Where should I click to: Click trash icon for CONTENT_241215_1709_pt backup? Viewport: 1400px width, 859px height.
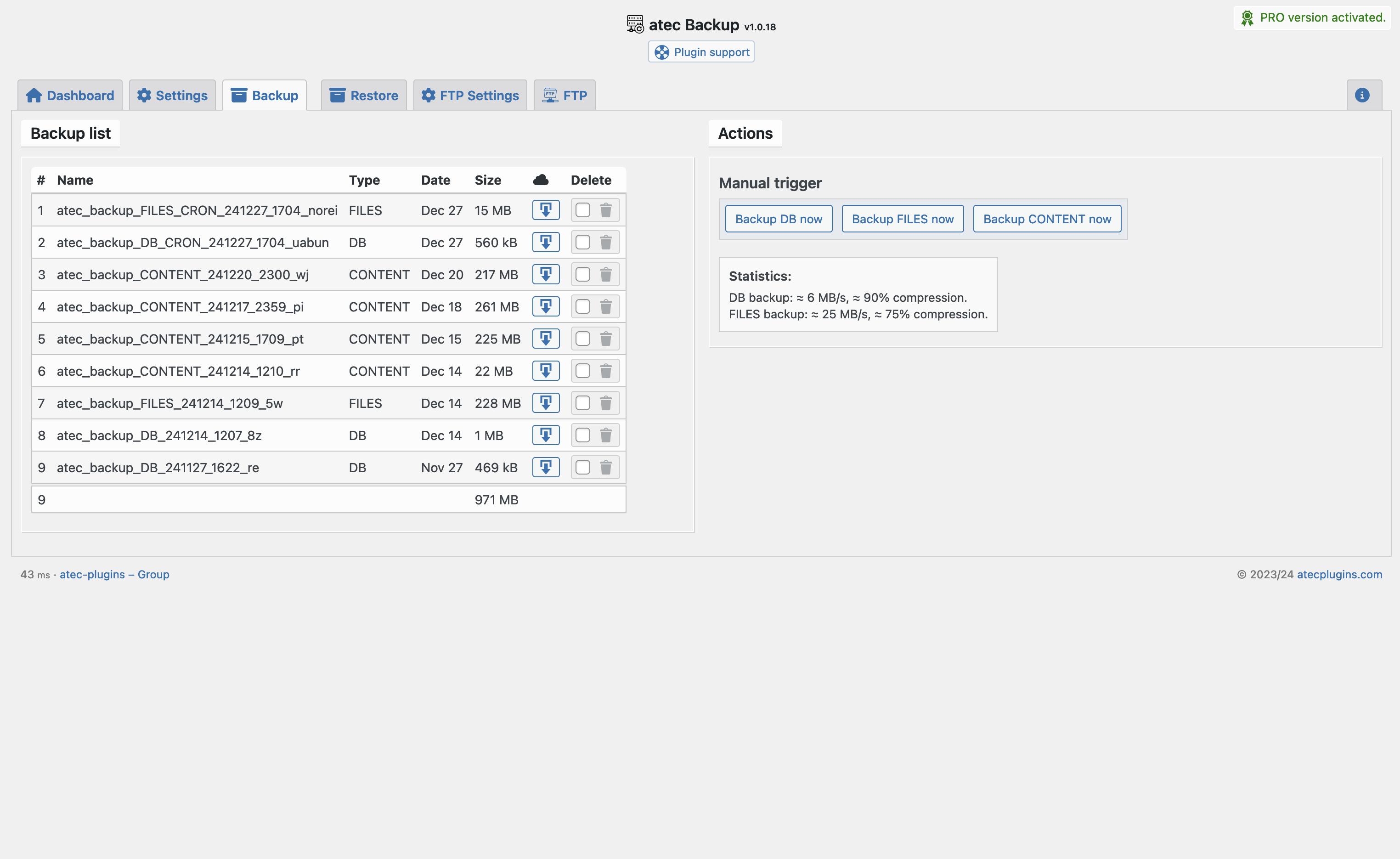tap(606, 339)
